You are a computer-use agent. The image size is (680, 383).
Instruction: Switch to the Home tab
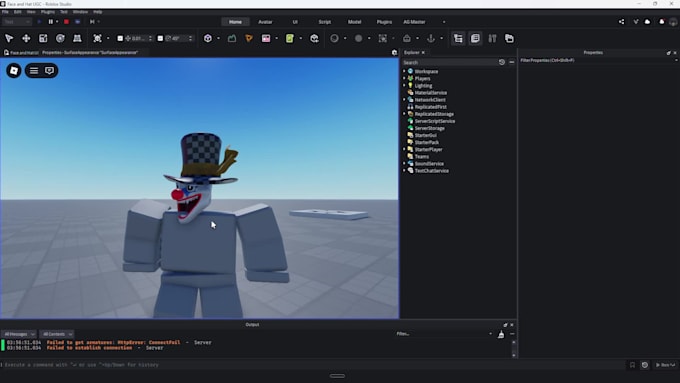(x=235, y=22)
